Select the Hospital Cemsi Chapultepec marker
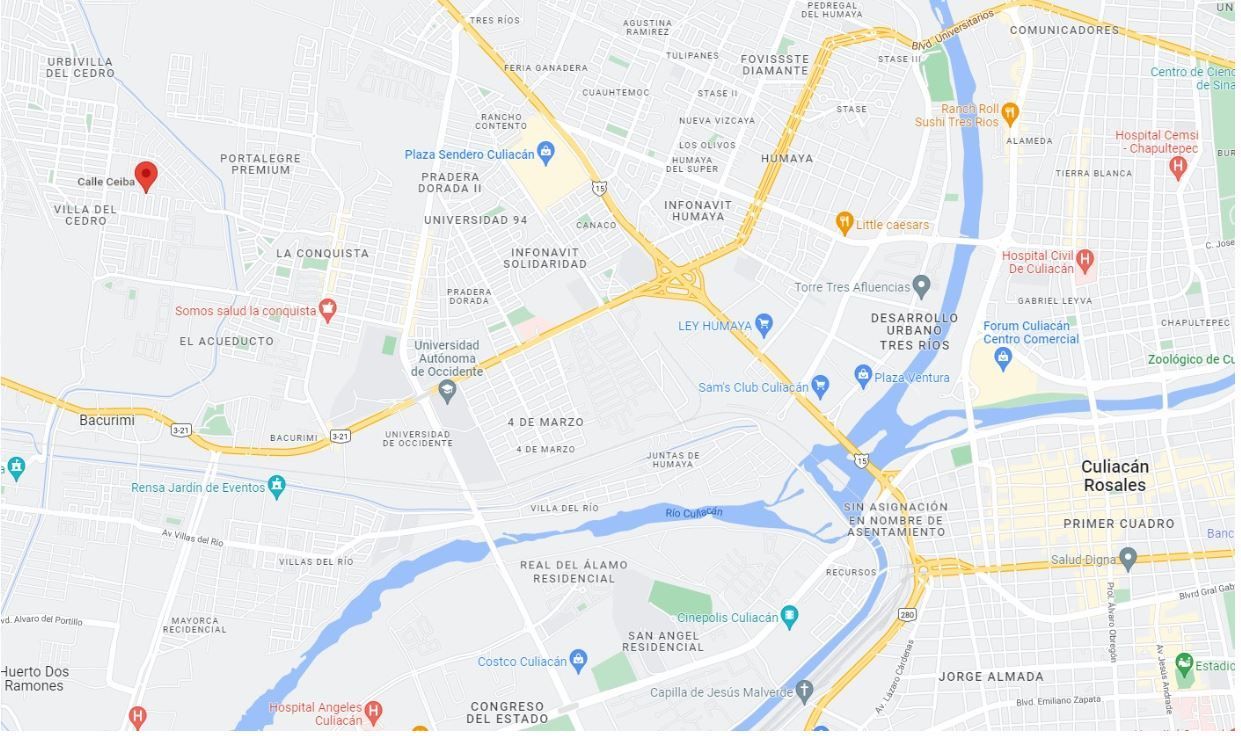This screenshot has width=1241, height=736. tap(1178, 167)
